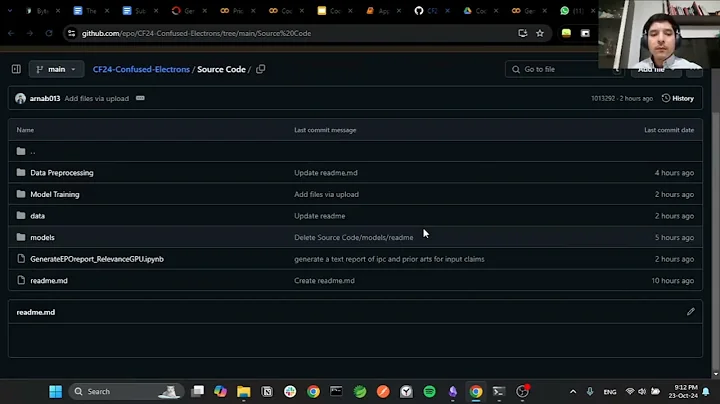The width and height of the screenshot is (720, 404).
Task: Click the microphone tray icon
Action: click(590, 392)
